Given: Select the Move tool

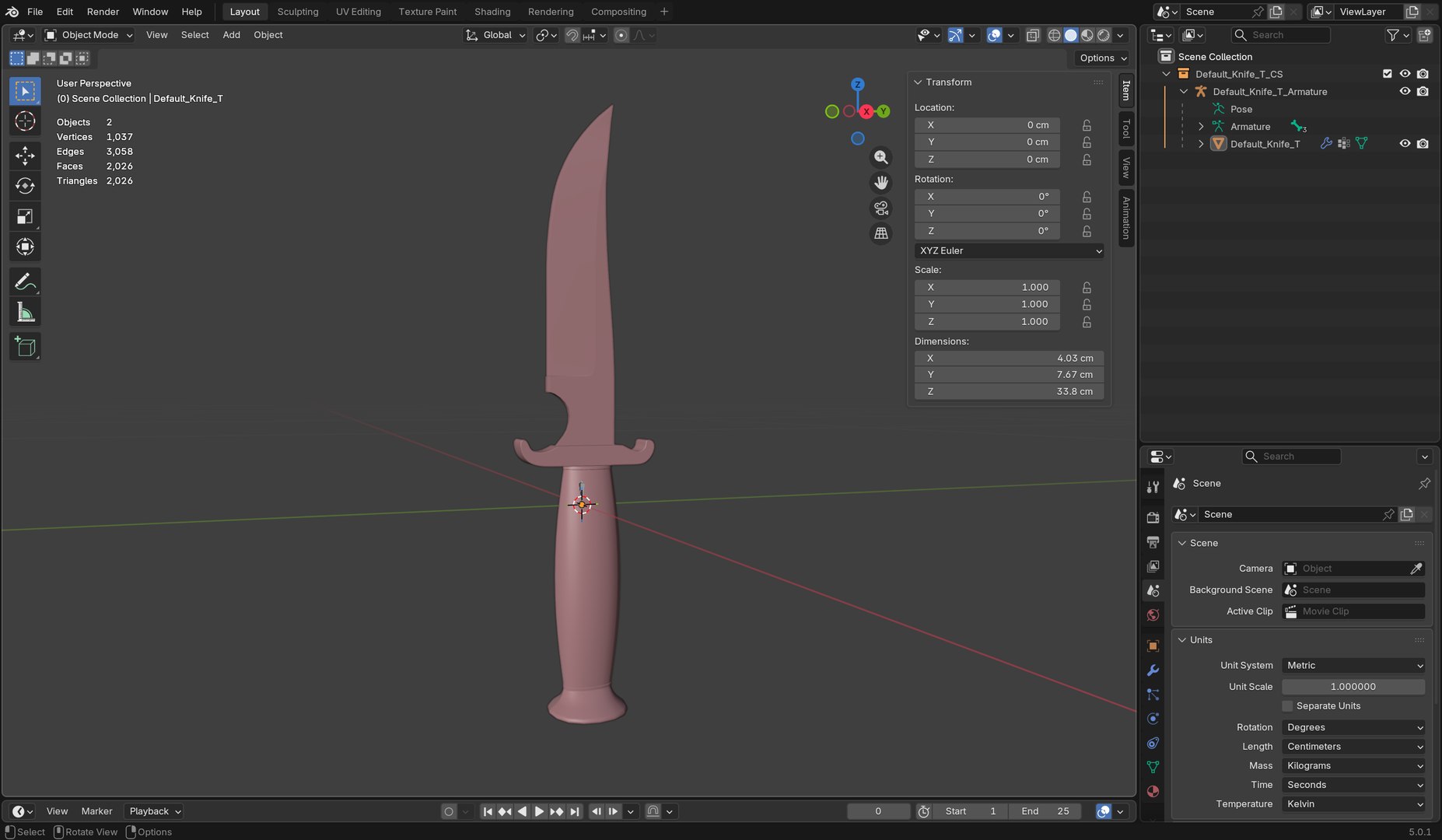Looking at the screenshot, I should click(x=25, y=156).
